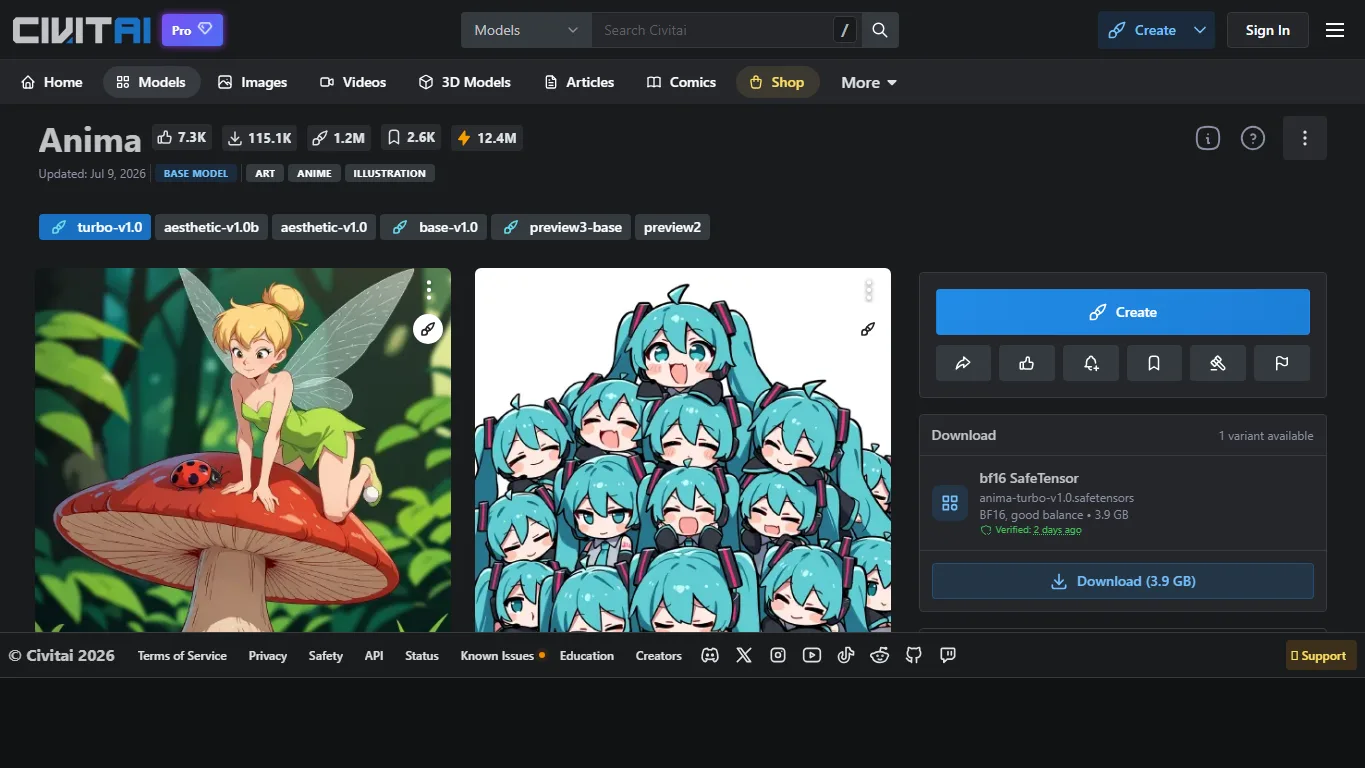Click the 12.4M buzz stat badge

tap(487, 138)
